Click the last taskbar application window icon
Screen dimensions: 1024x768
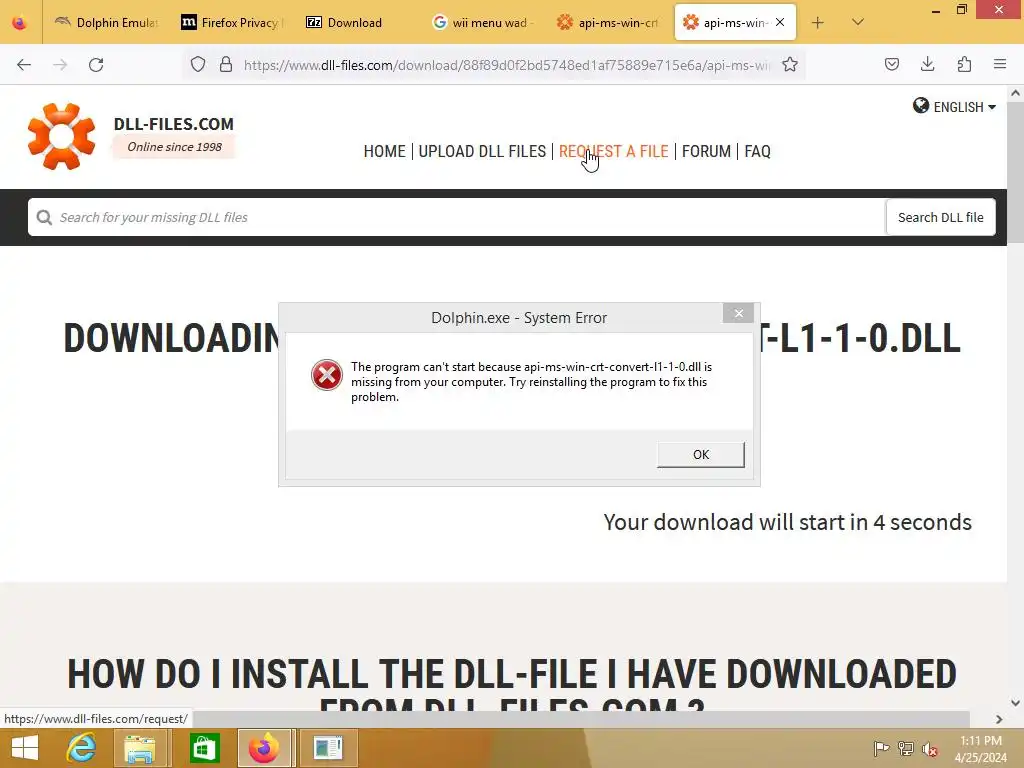(x=328, y=748)
